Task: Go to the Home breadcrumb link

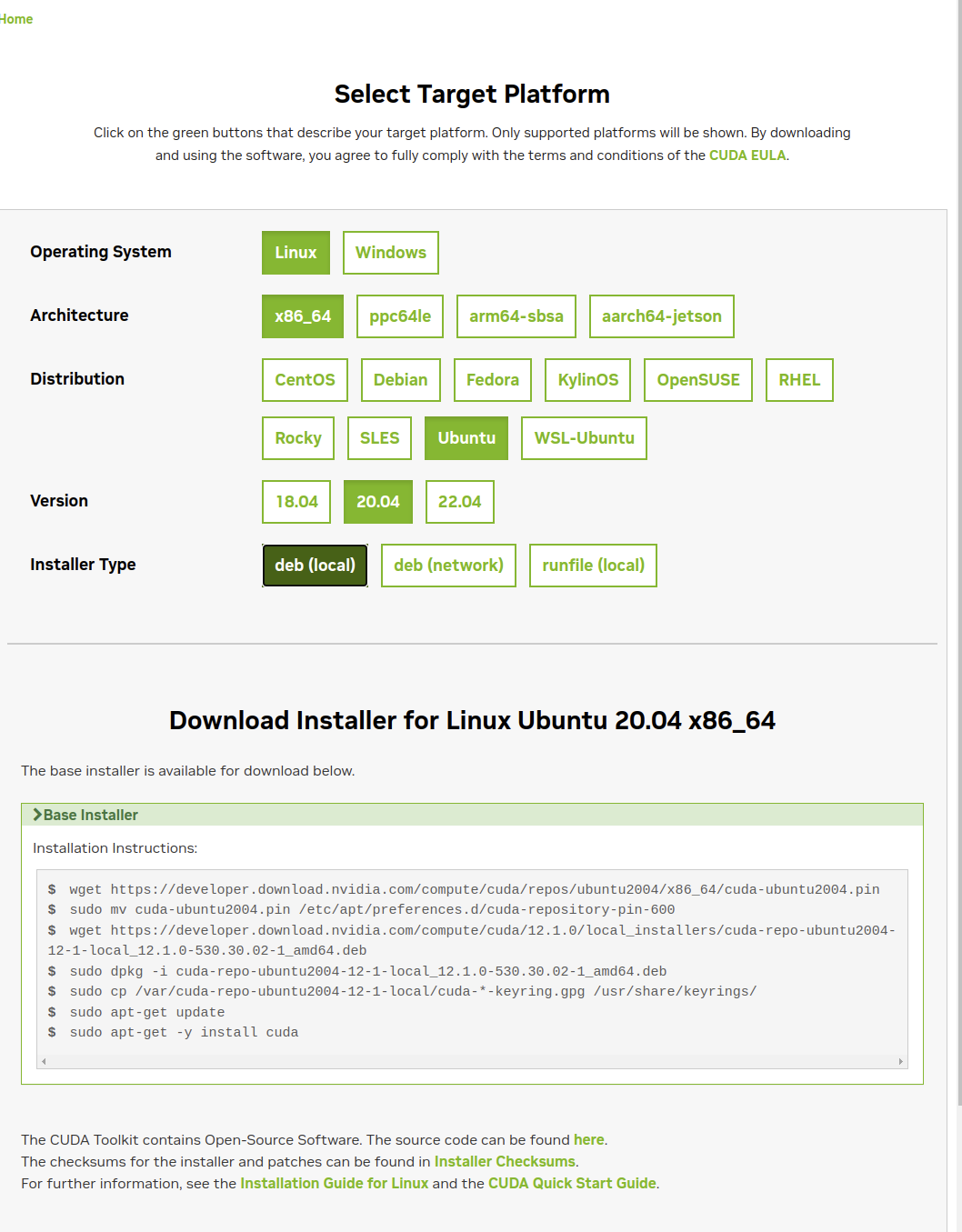Action: click(16, 19)
